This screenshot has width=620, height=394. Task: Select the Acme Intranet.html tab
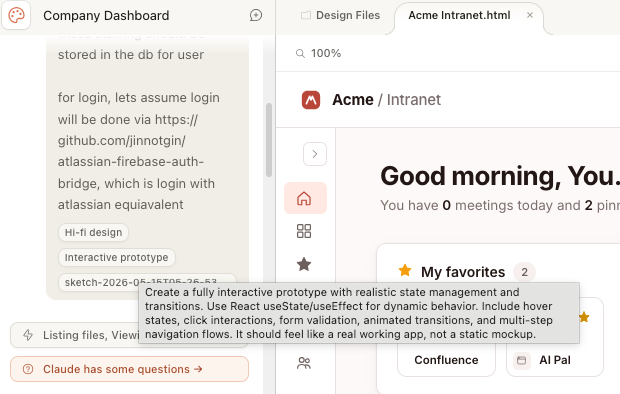pos(459,15)
